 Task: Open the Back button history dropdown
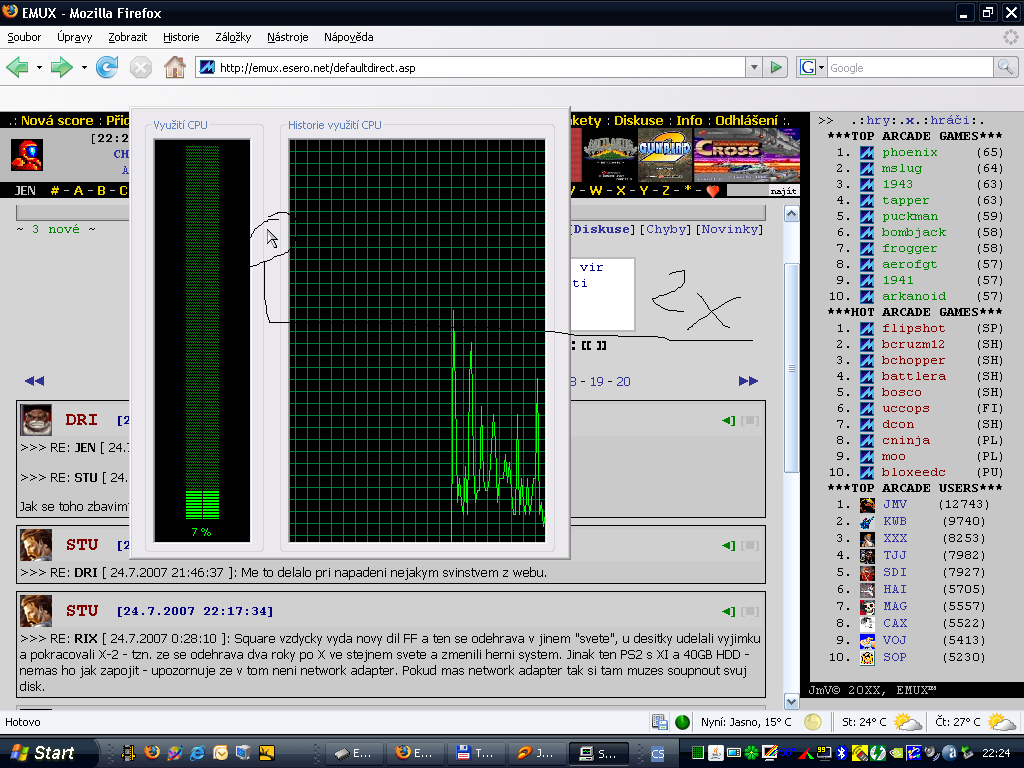pos(39,67)
